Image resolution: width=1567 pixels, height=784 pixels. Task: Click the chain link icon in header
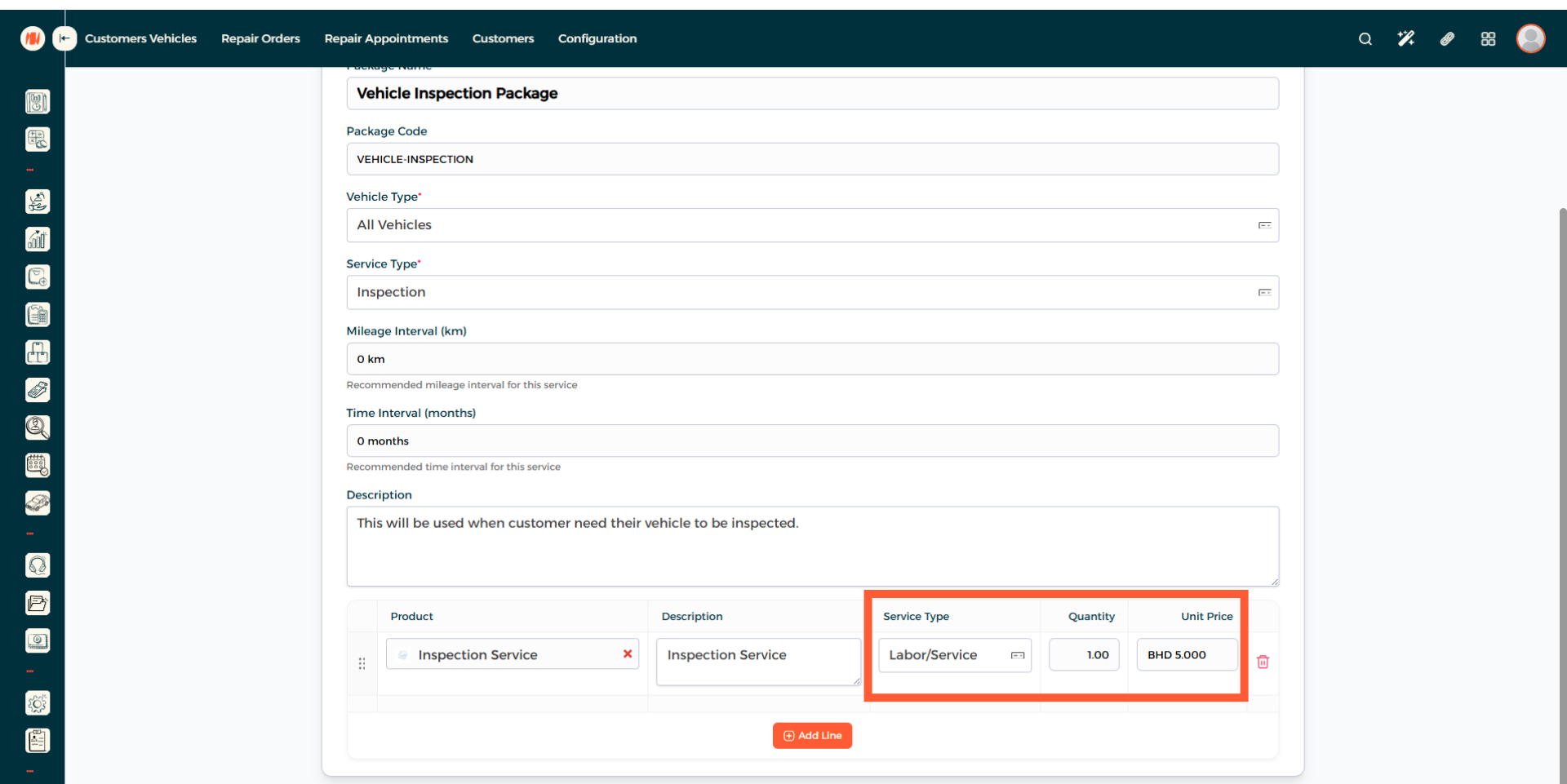click(x=1447, y=39)
